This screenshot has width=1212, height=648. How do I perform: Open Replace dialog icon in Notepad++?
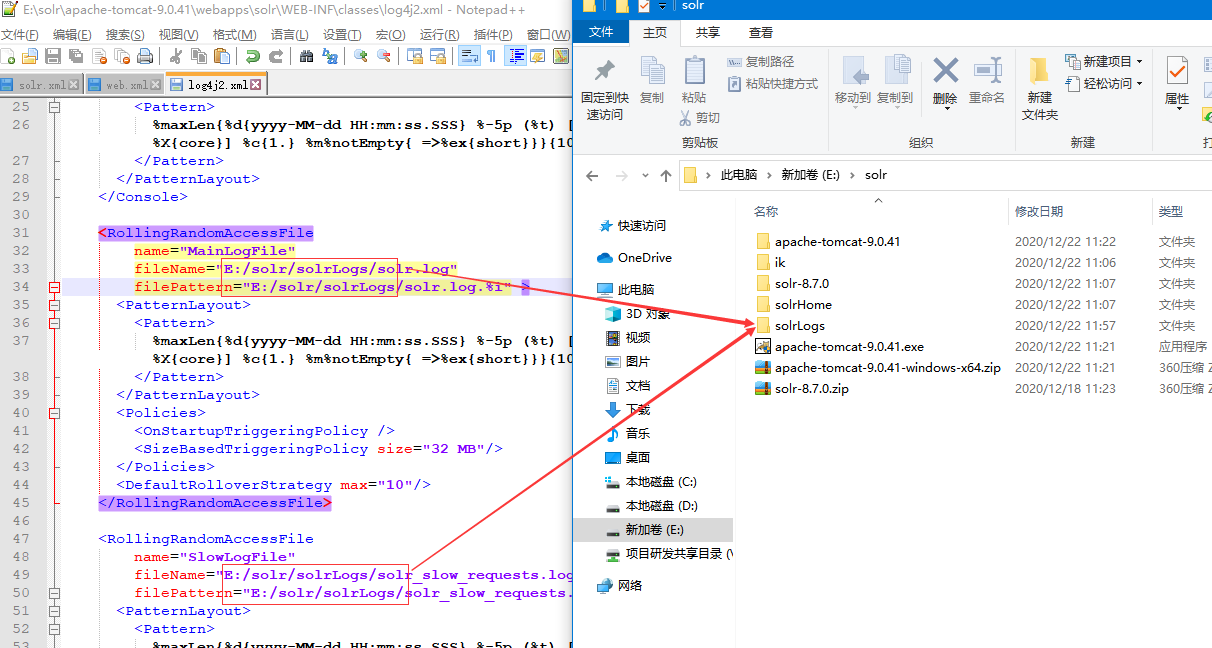coord(330,56)
